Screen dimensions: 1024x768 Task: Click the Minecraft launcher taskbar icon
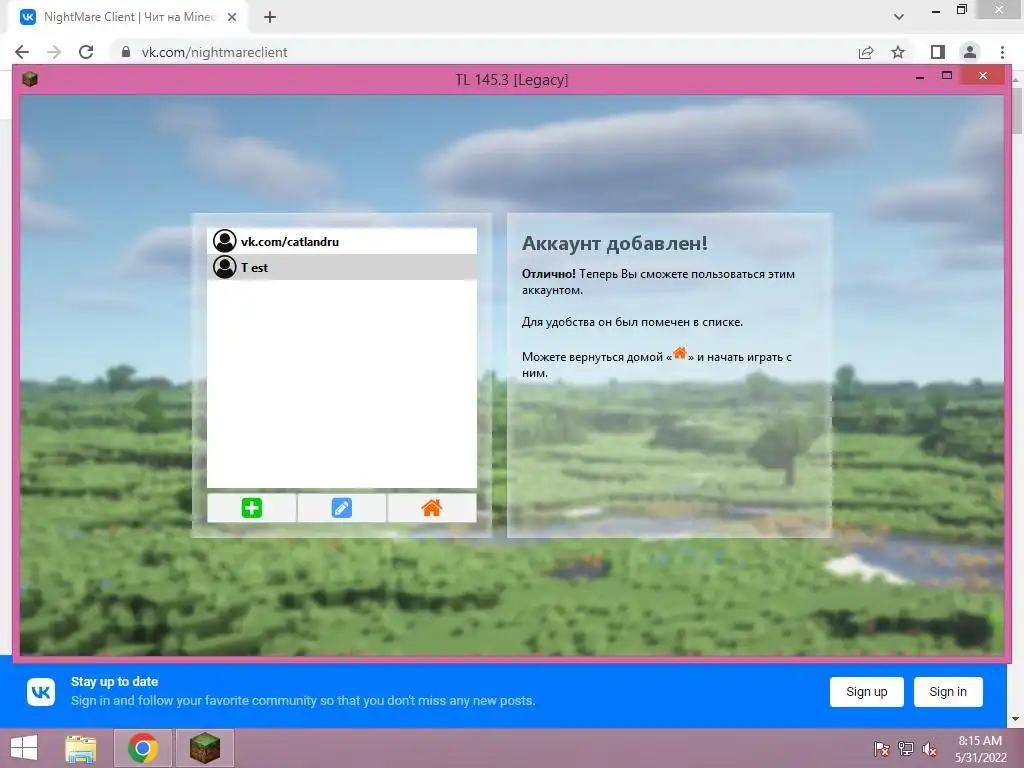[205, 748]
